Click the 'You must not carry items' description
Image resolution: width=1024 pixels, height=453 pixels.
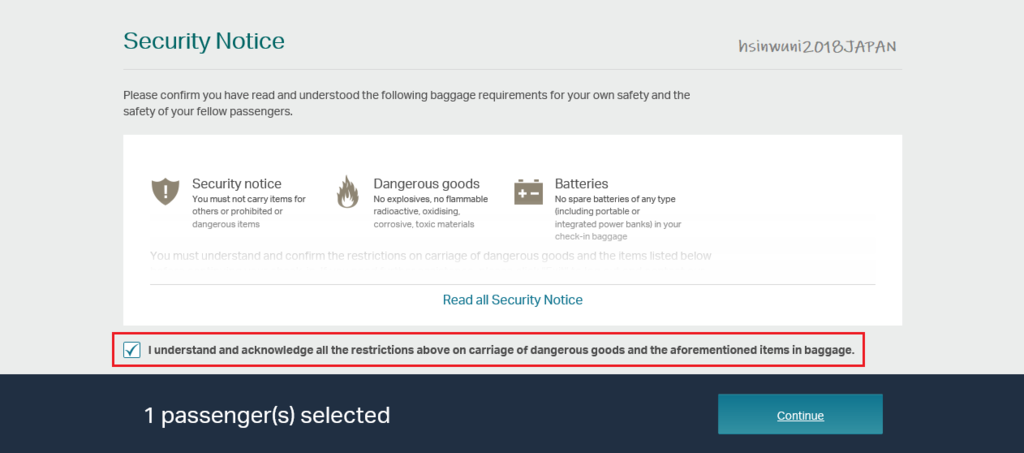[249, 211]
